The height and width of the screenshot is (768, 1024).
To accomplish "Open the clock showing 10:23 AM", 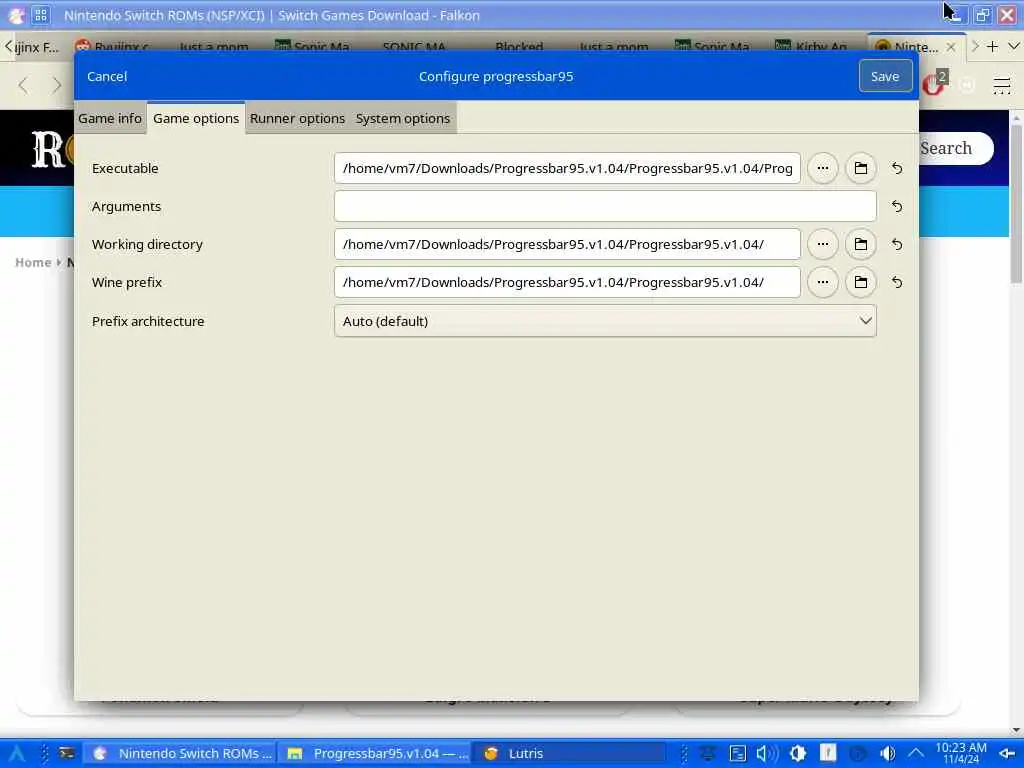I will [x=961, y=753].
